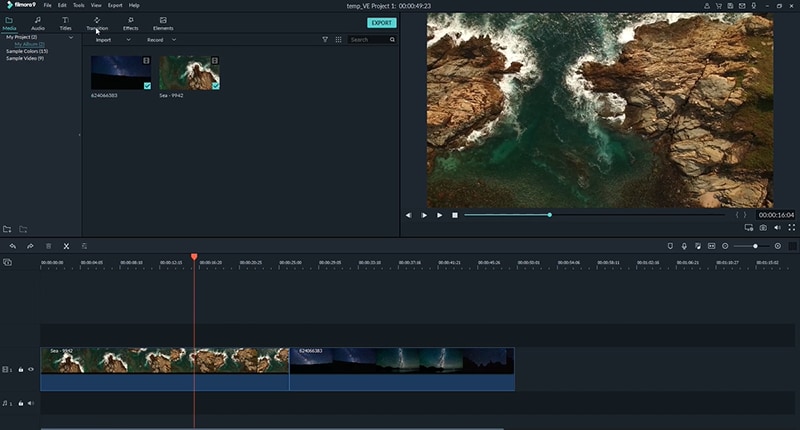Select Sample Colors (15) folder
The width and height of the screenshot is (800, 430).
click(27, 51)
